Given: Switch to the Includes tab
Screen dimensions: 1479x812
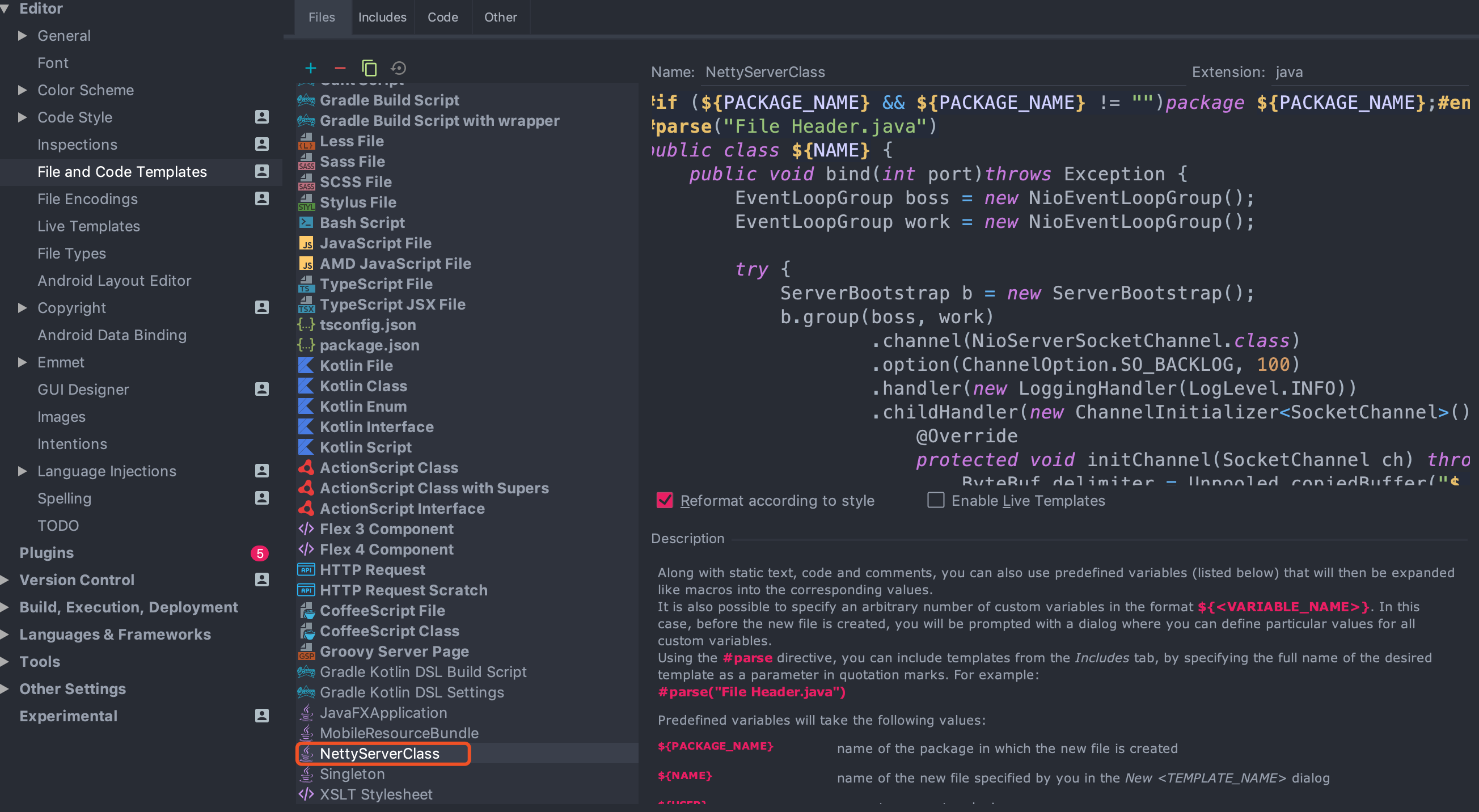Looking at the screenshot, I should click(x=382, y=17).
